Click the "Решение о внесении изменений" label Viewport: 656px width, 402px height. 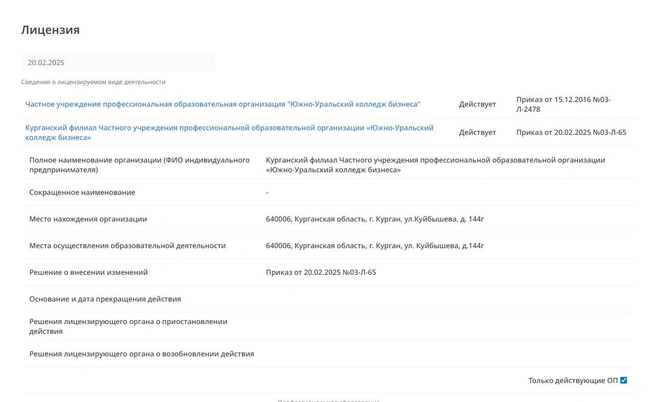pyautogui.click(x=88, y=272)
